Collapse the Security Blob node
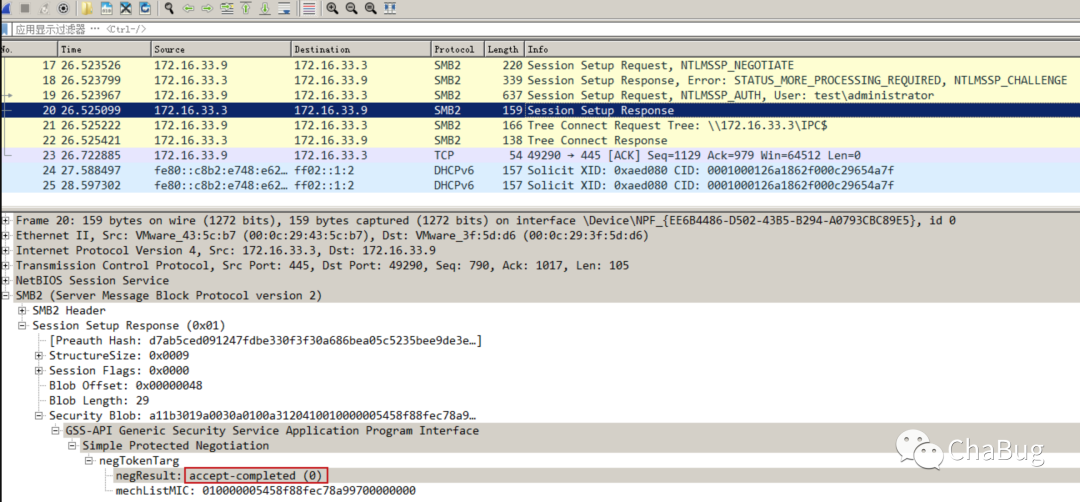1080x502 pixels. click(x=39, y=416)
